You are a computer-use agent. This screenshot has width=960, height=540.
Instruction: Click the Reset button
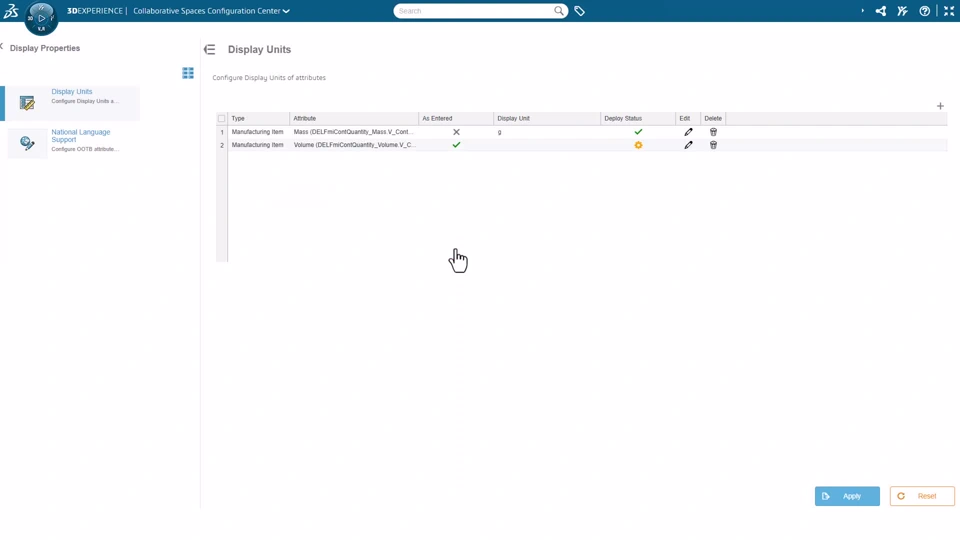click(x=921, y=496)
